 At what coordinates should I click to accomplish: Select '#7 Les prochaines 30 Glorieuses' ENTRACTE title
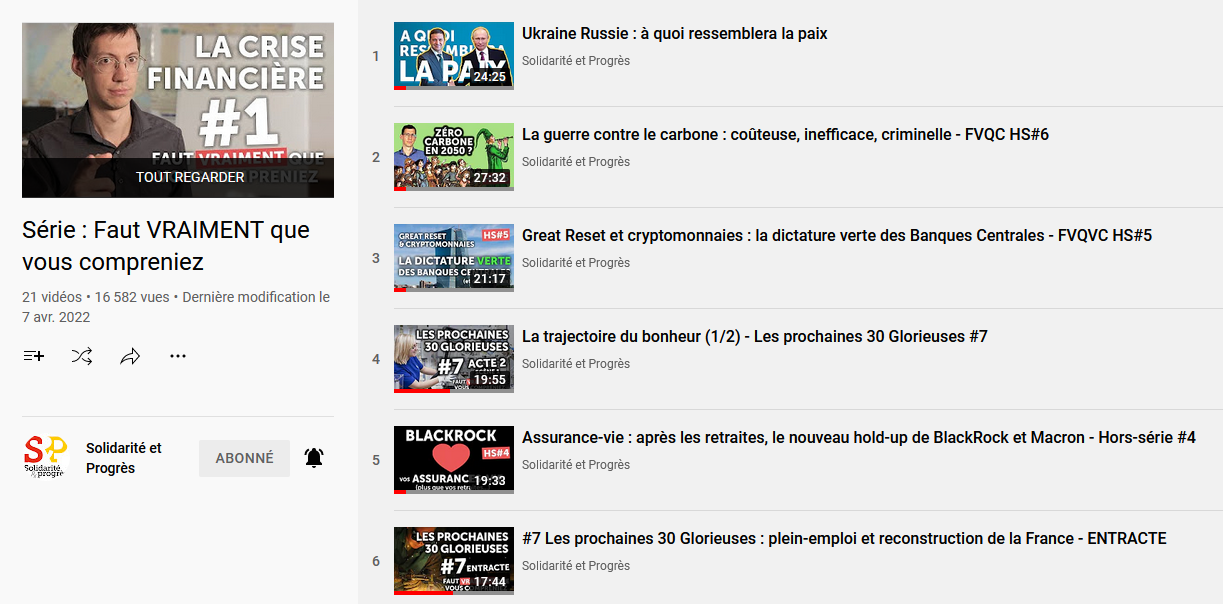click(x=843, y=539)
